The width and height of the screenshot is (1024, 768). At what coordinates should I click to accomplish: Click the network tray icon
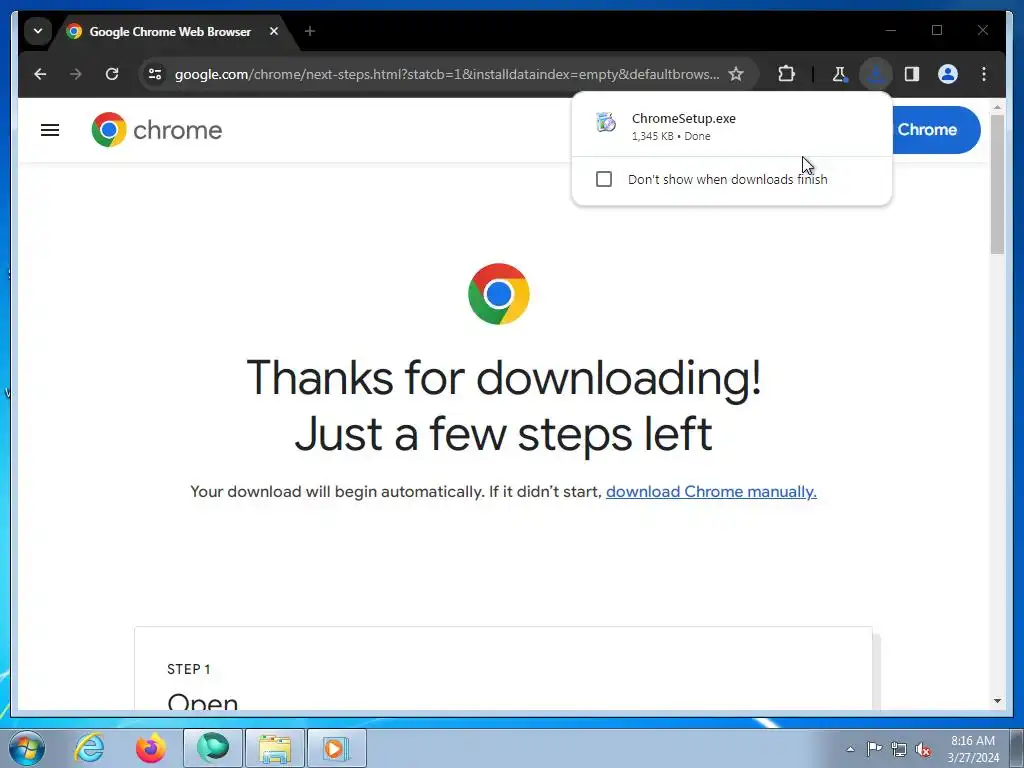tap(899, 749)
